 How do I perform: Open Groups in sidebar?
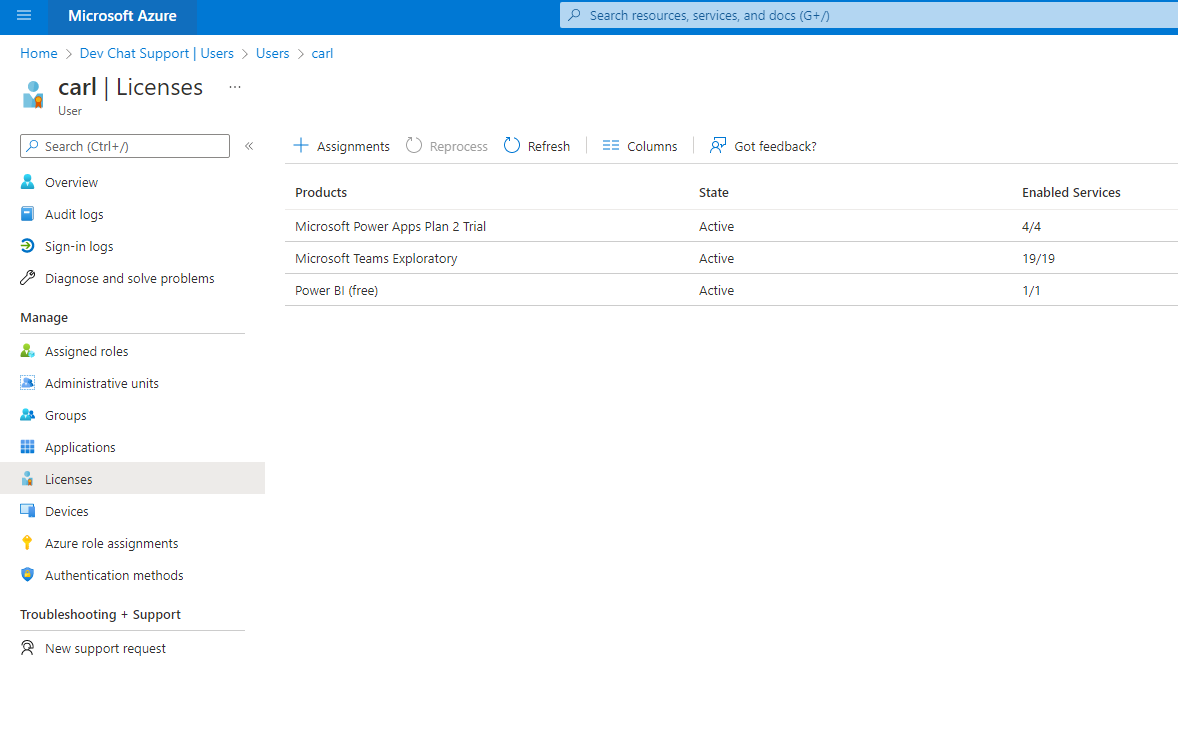[65, 416]
